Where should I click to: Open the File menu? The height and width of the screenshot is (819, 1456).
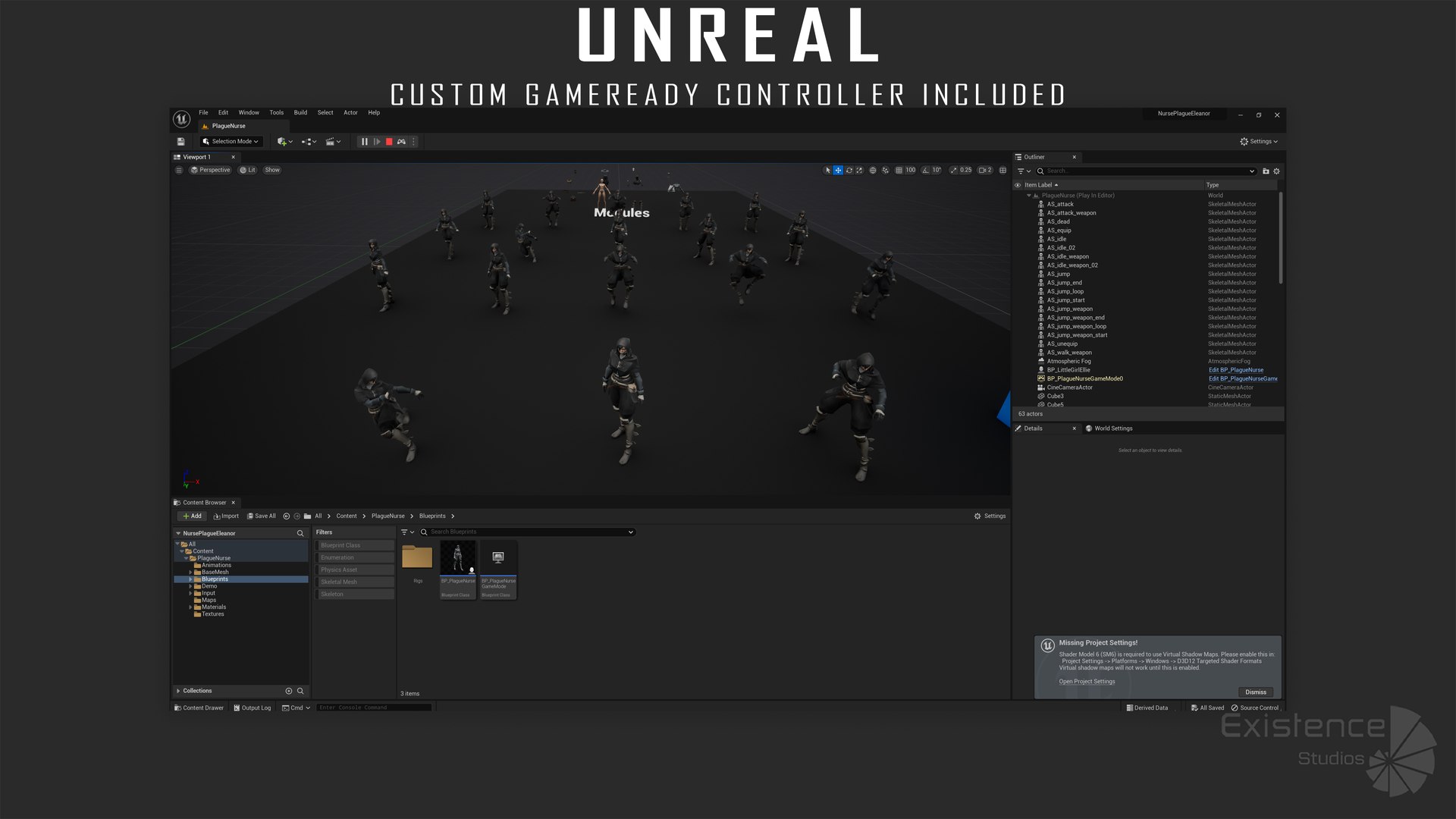203,113
